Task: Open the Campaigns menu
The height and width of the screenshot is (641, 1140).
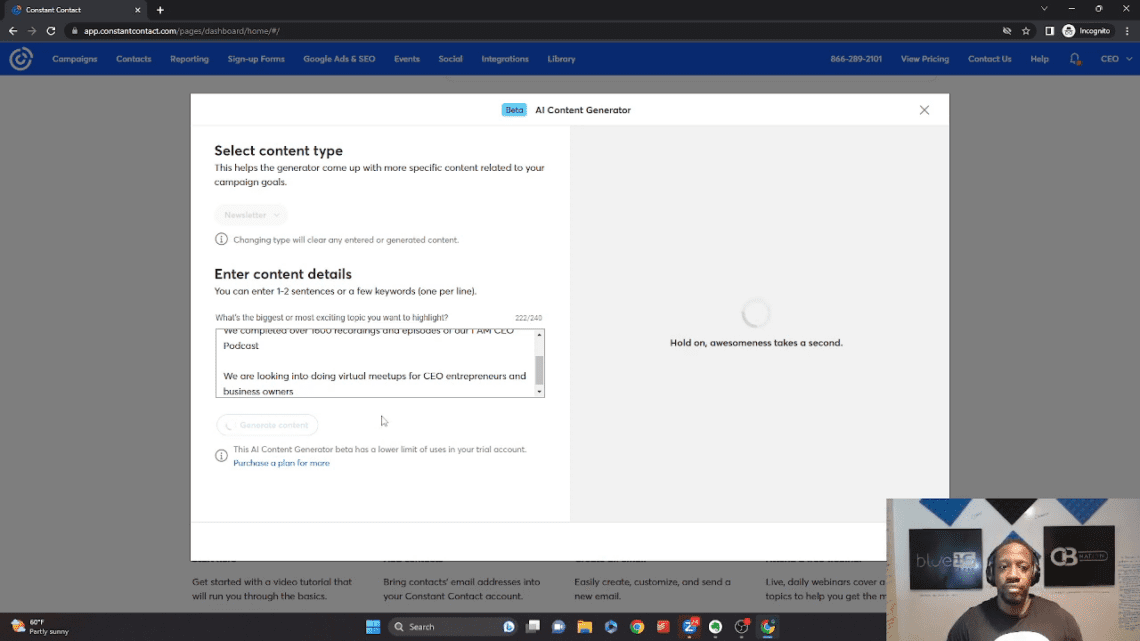Action: point(75,59)
